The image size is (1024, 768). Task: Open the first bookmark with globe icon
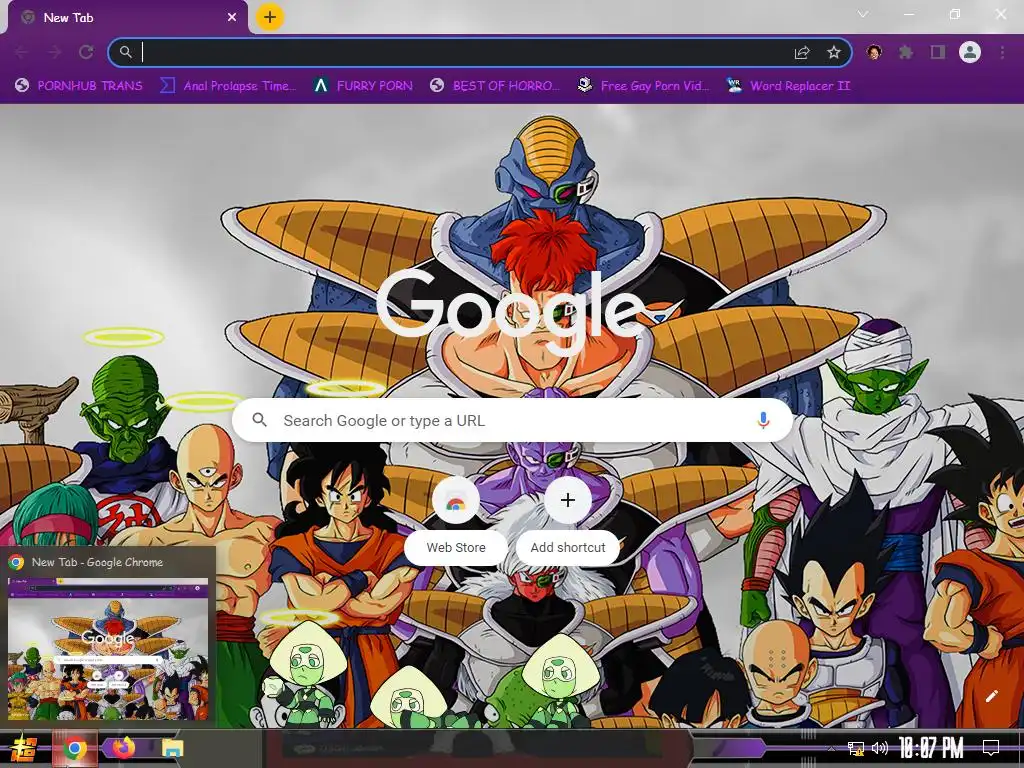click(78, 86)
